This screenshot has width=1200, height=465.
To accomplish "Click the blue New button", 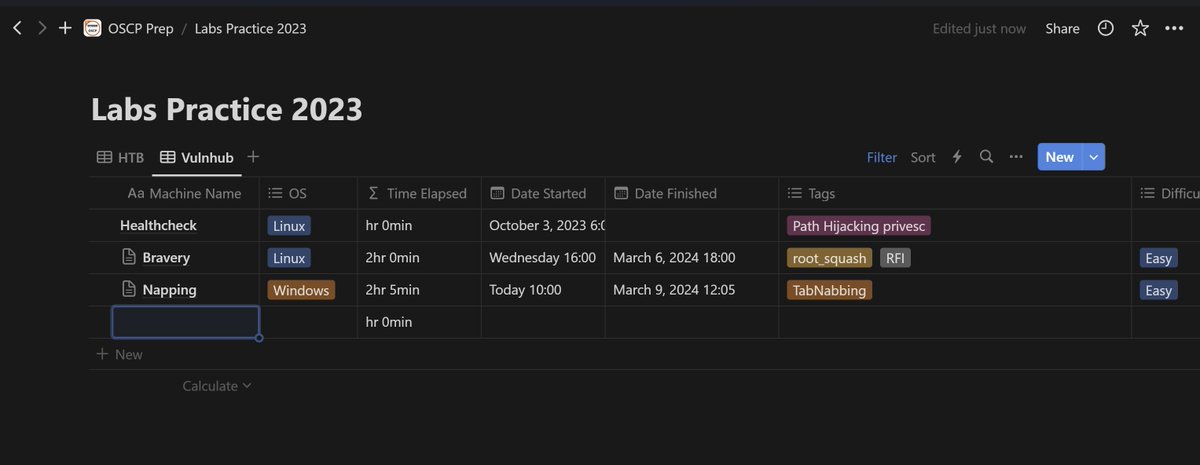I will click(x=1060, y=157).
